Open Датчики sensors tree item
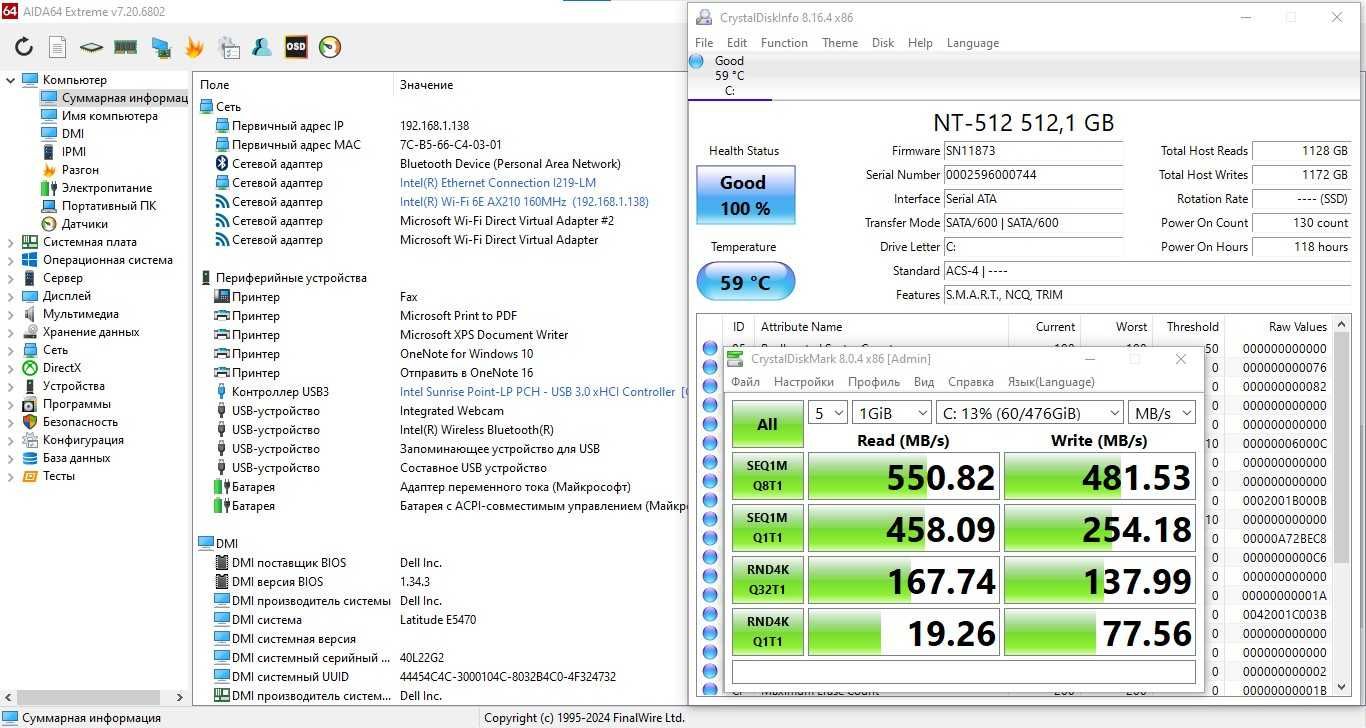Viewport: 1366px width, 728px height. pyautogui.click(x=85, y=224)
